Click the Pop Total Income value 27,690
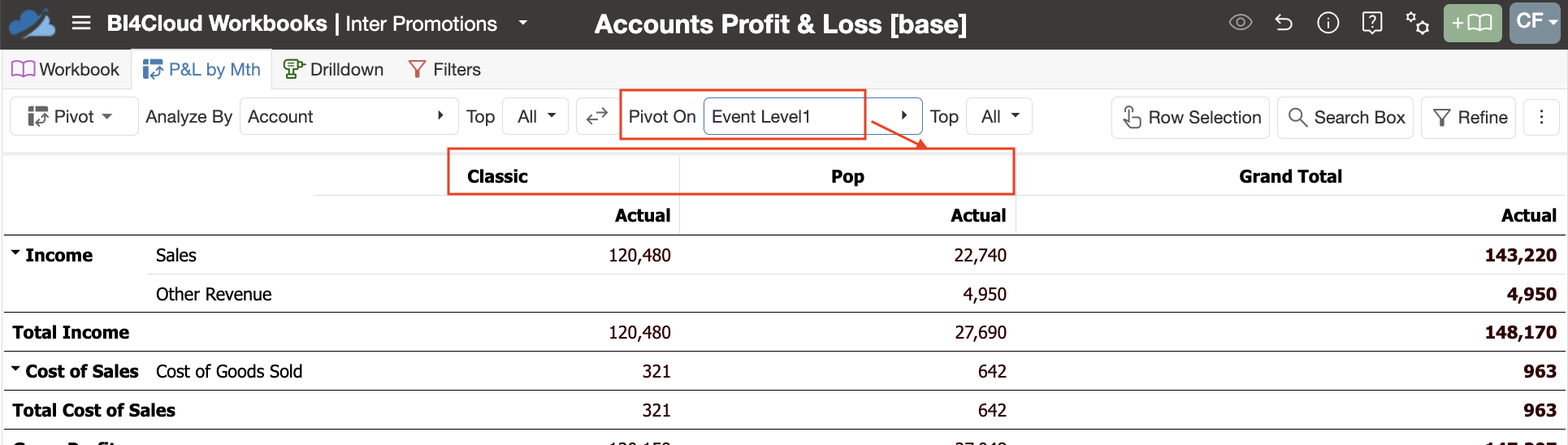This screenshot has height=445, width=1568. tap(981, 332)
